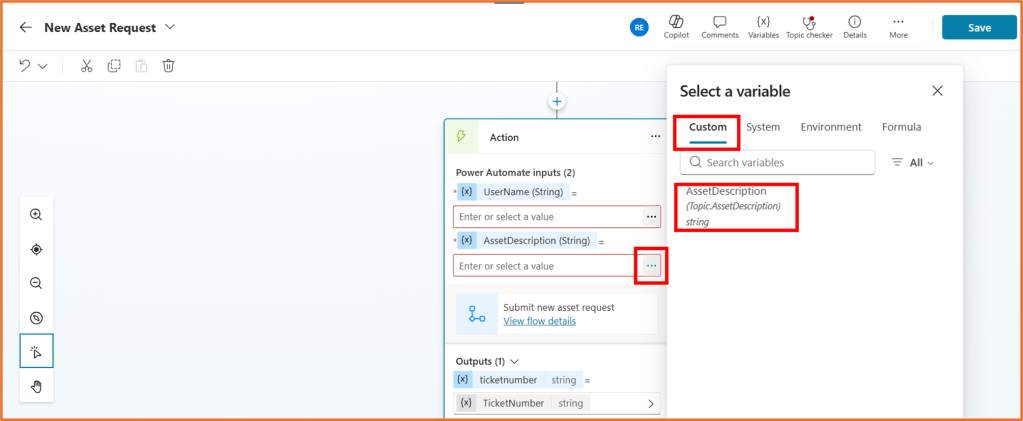Switch to the Environment tab
1023x421 pixels.
pos(831,127)
